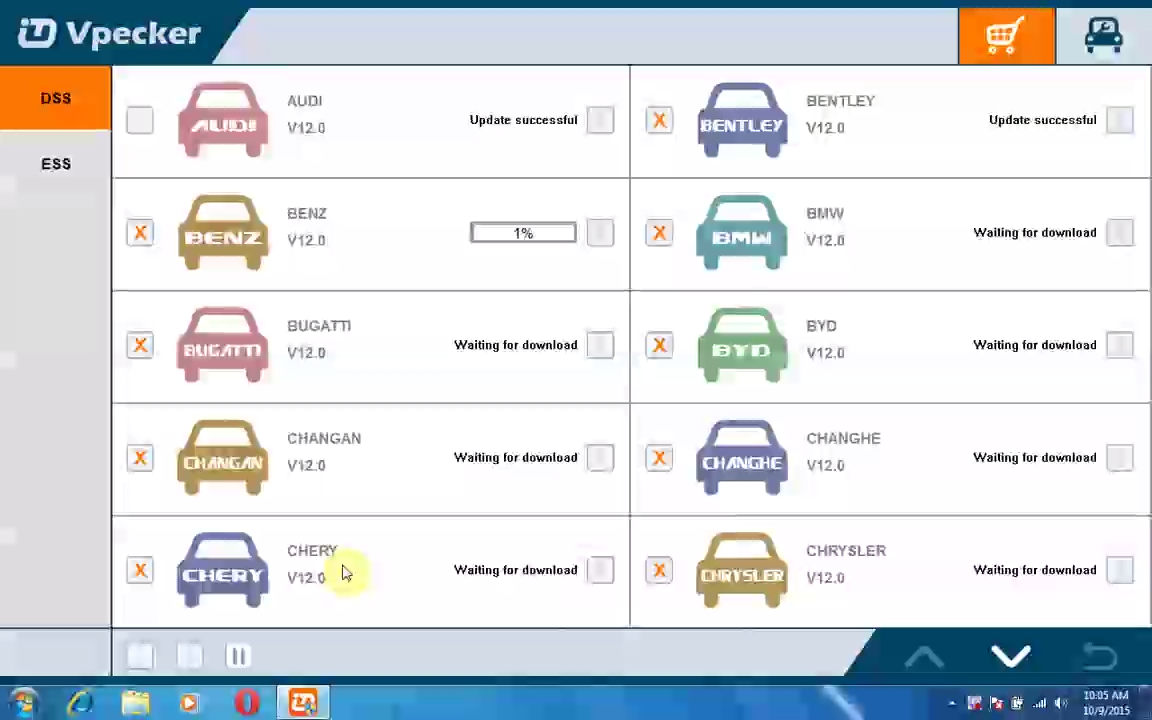Click the second blank toolbar button
Viewport: 1152px width, 720px height.
(190, 655)
